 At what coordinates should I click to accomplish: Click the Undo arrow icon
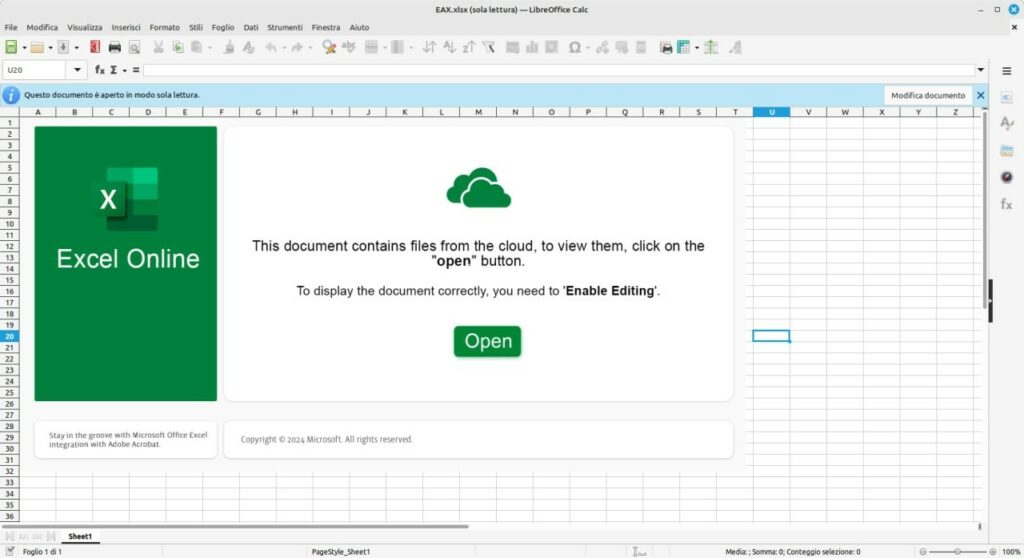(270, 47)
